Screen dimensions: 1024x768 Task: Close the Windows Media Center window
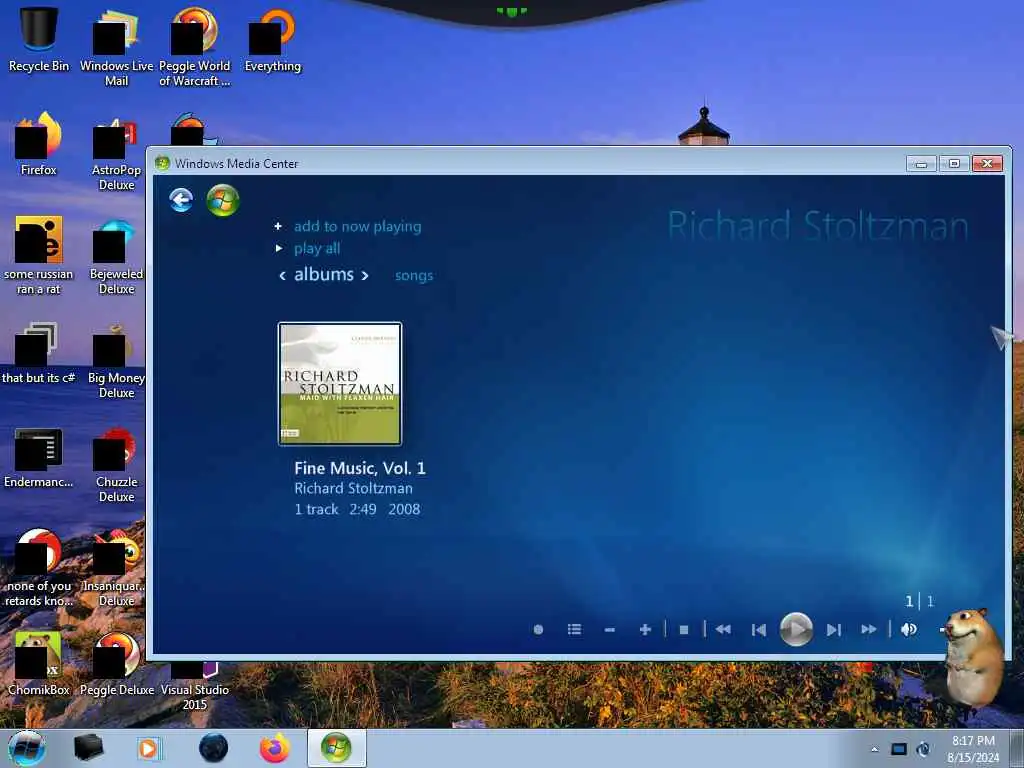(x=987, y=163)
